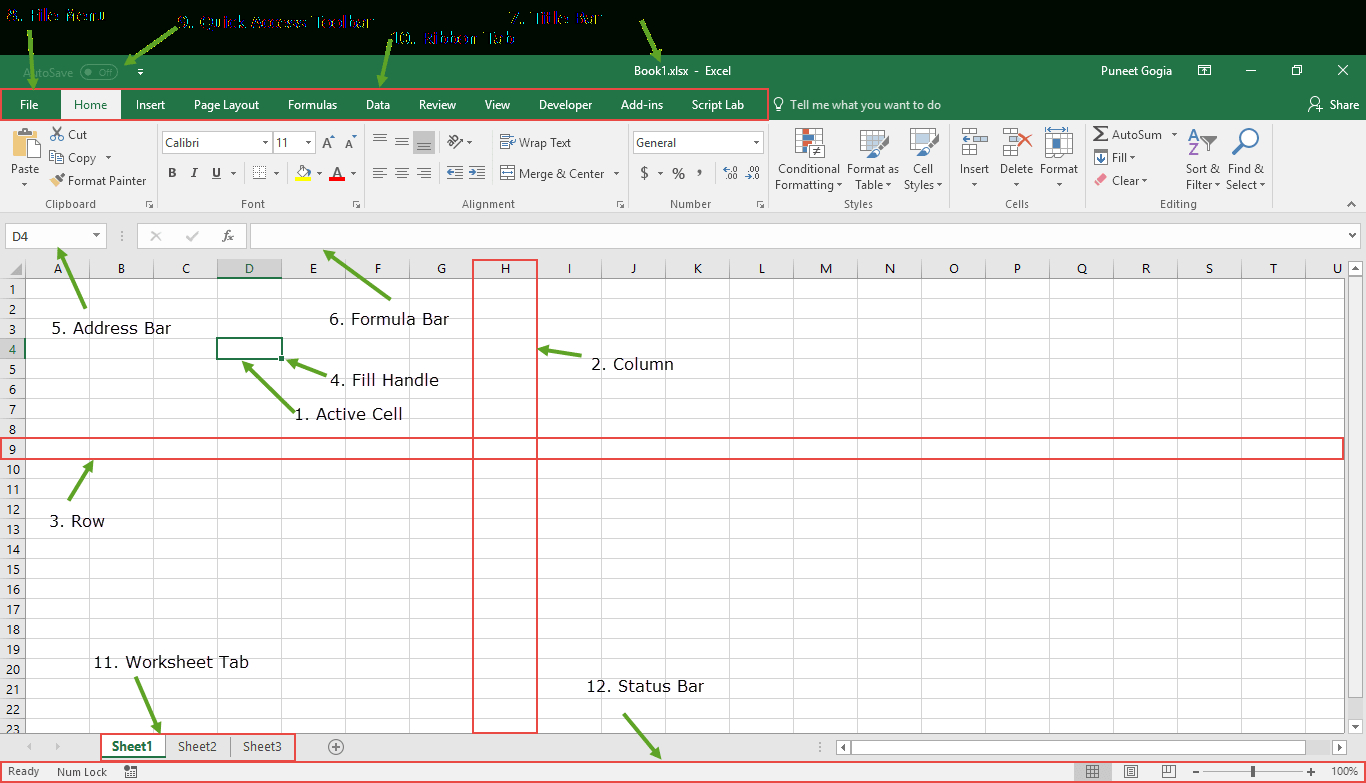Viewport: 1366px width, 783px height.
Task: Open Sort & Filter
Action: click(1202, 160)
